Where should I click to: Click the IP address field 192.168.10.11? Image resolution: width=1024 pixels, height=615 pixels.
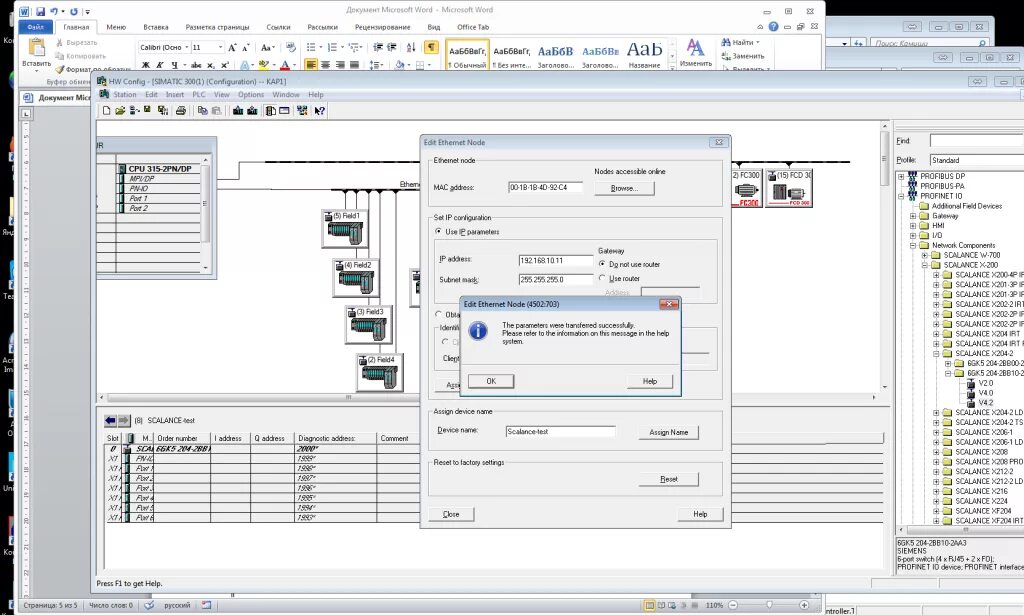(556, 260)
